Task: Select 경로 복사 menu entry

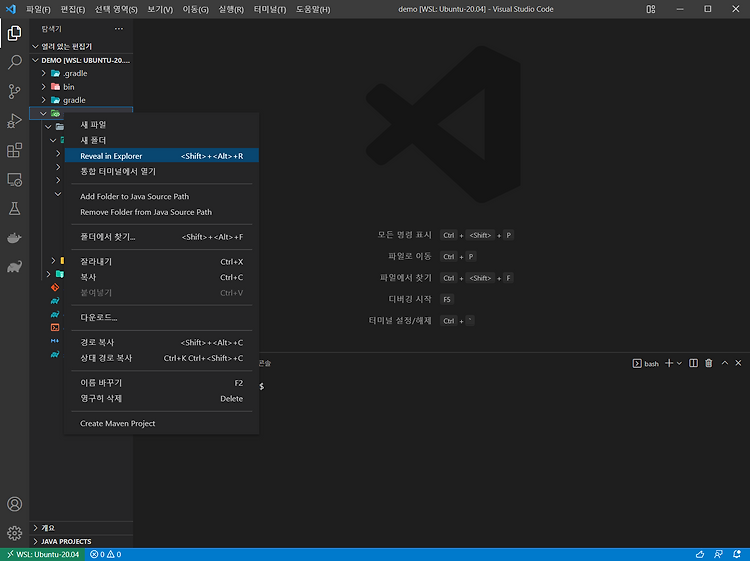Action: (x=162, y=342)
